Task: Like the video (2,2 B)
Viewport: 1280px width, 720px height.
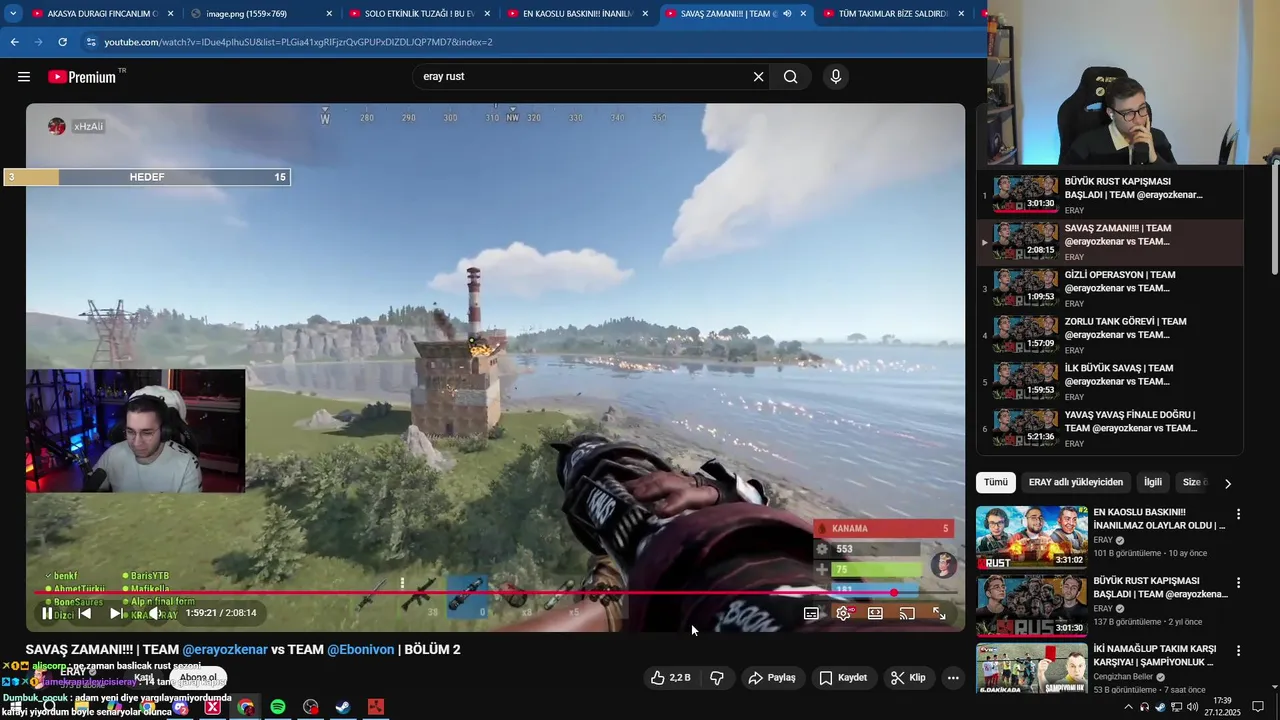Action: coord(671,678)
